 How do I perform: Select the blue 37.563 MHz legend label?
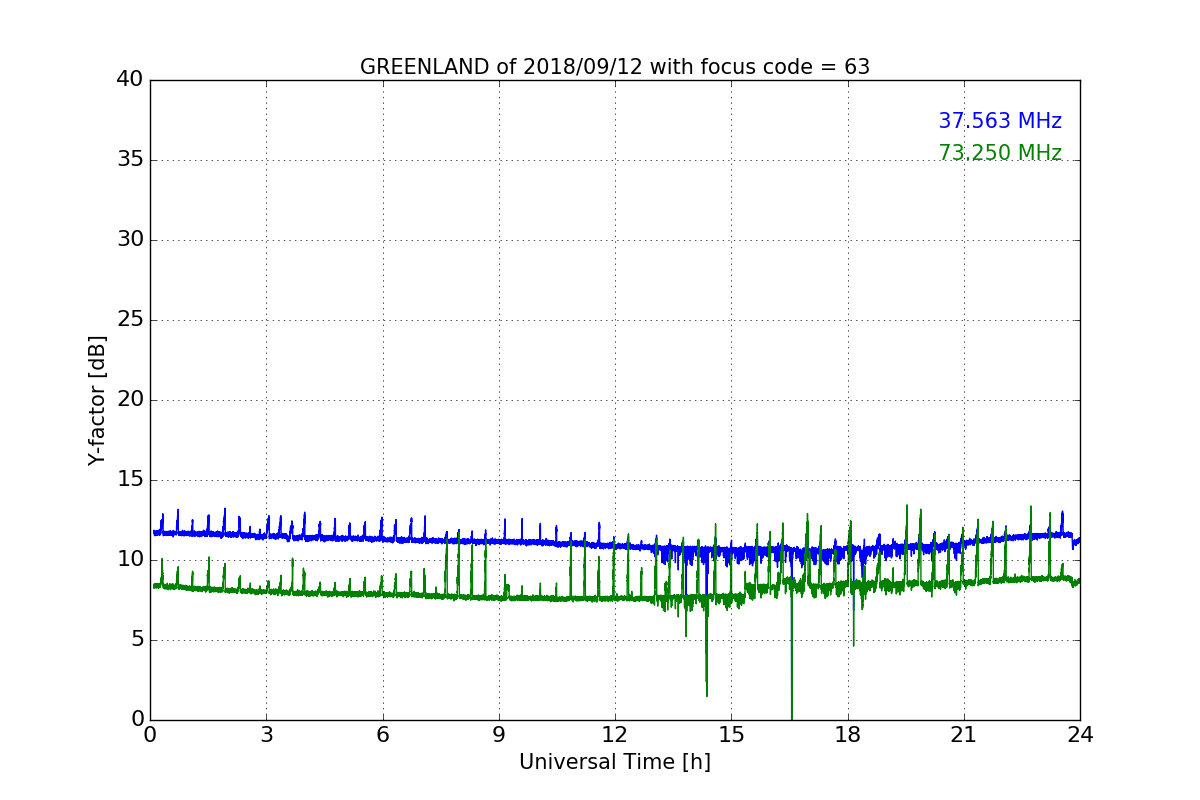click(1000, 121)
